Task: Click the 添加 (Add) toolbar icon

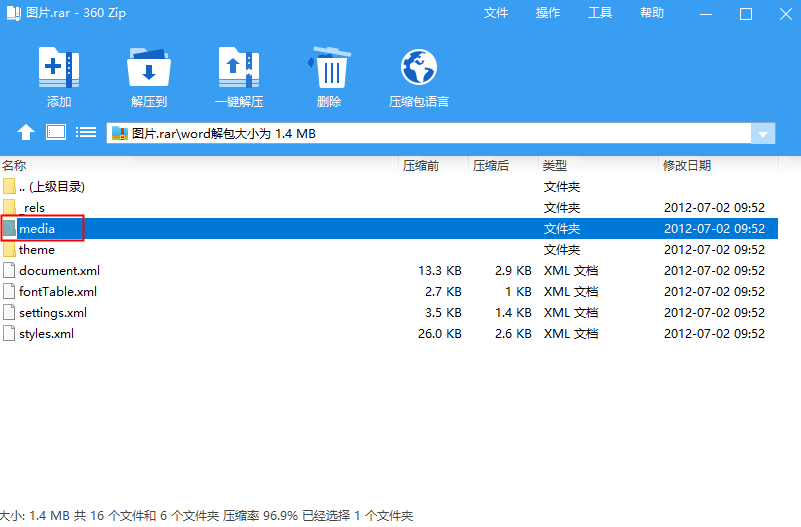Action: (x=58, y=70)
